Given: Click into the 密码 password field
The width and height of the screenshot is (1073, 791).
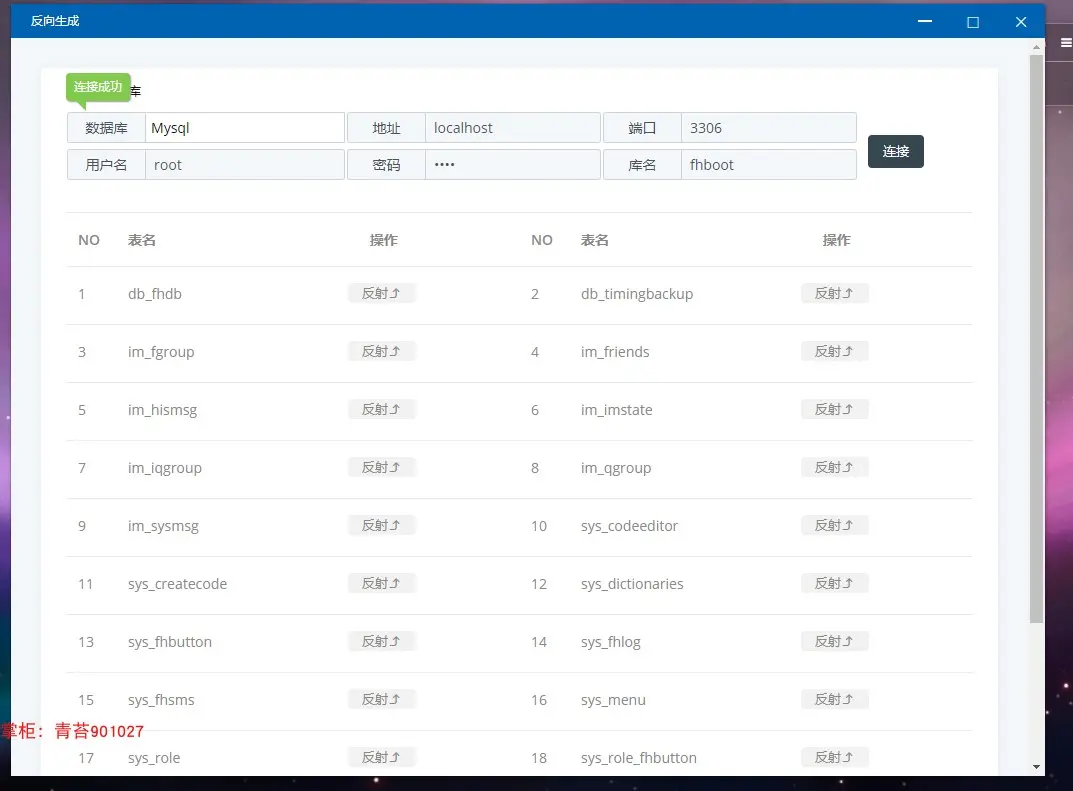Looking at the screenshot, I should [513, 165].
